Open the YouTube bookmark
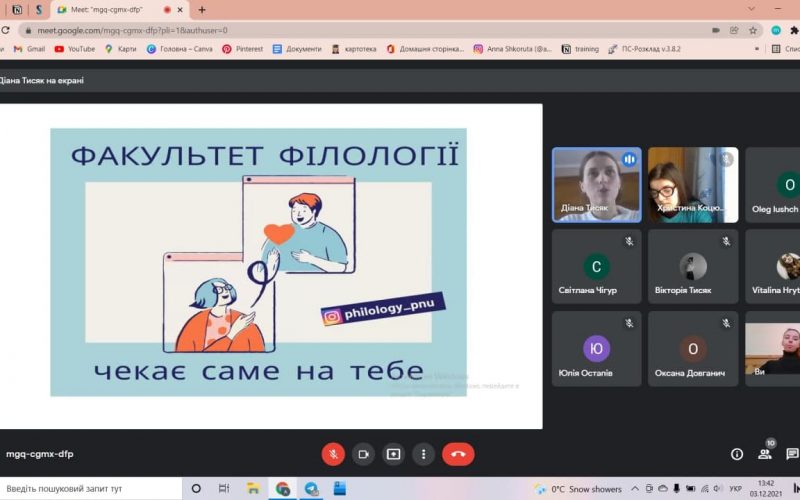Viewport: 800px width, 500px height. (x=75, y=49)
